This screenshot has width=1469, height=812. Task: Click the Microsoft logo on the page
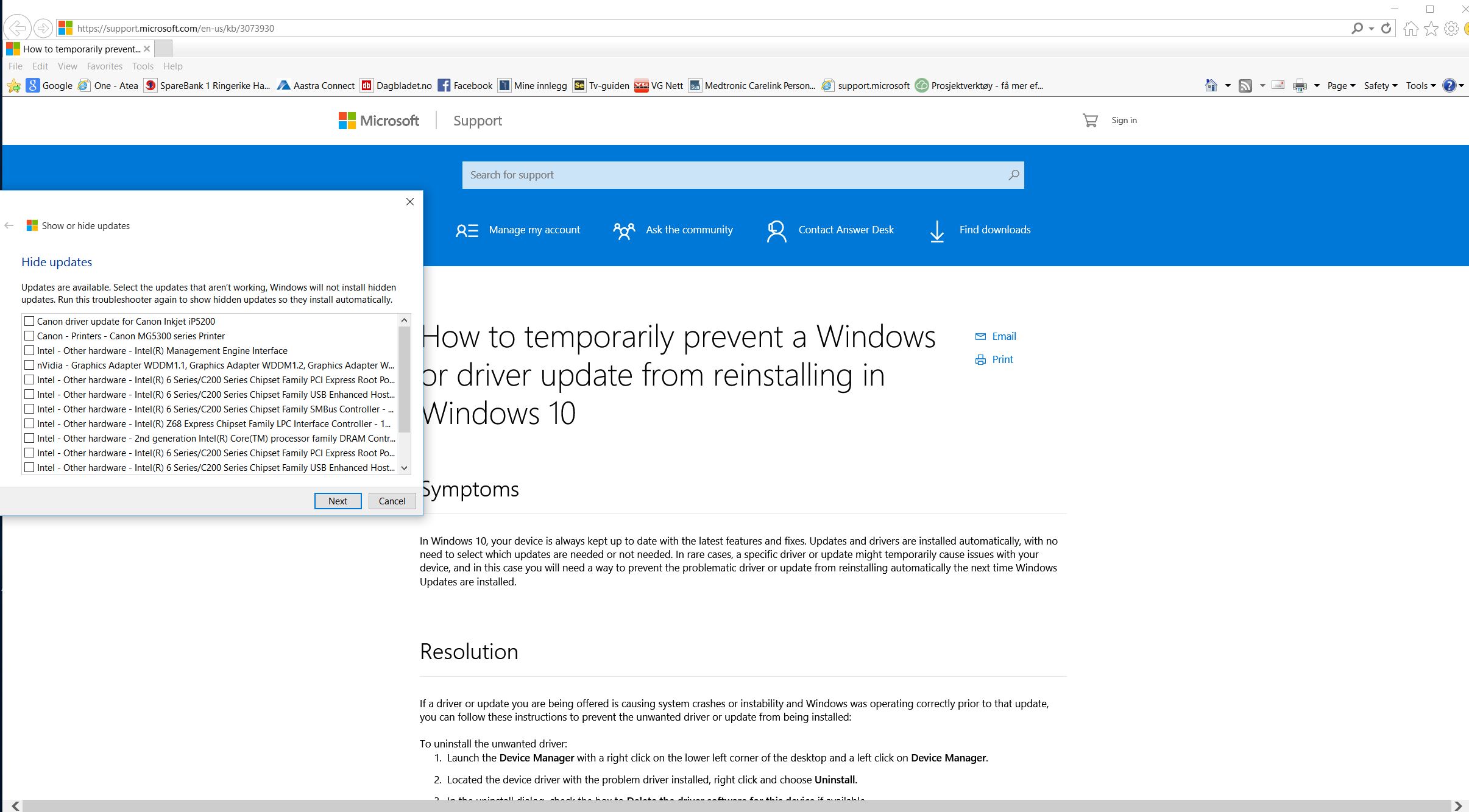point(379,121)
